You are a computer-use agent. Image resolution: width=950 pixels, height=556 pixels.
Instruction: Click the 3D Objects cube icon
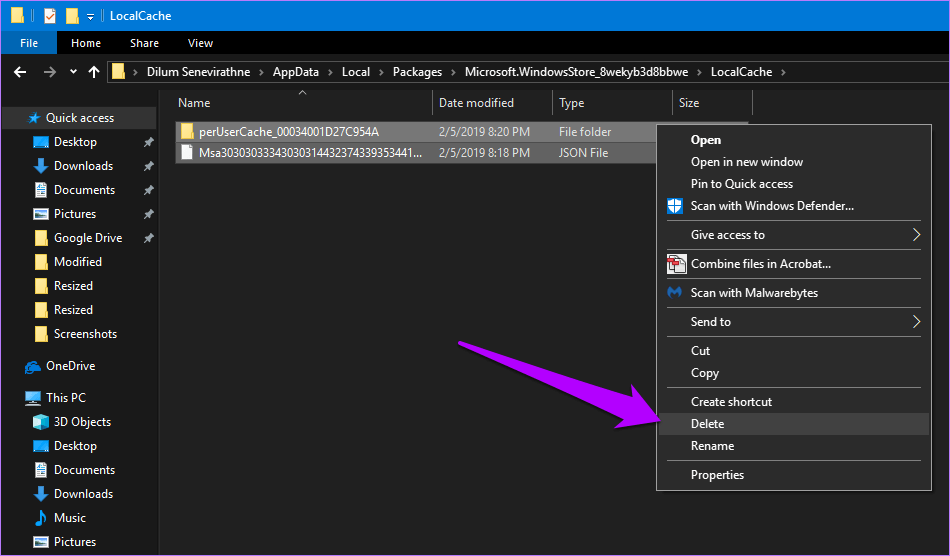pyautogui.click(x=41, y=422)
